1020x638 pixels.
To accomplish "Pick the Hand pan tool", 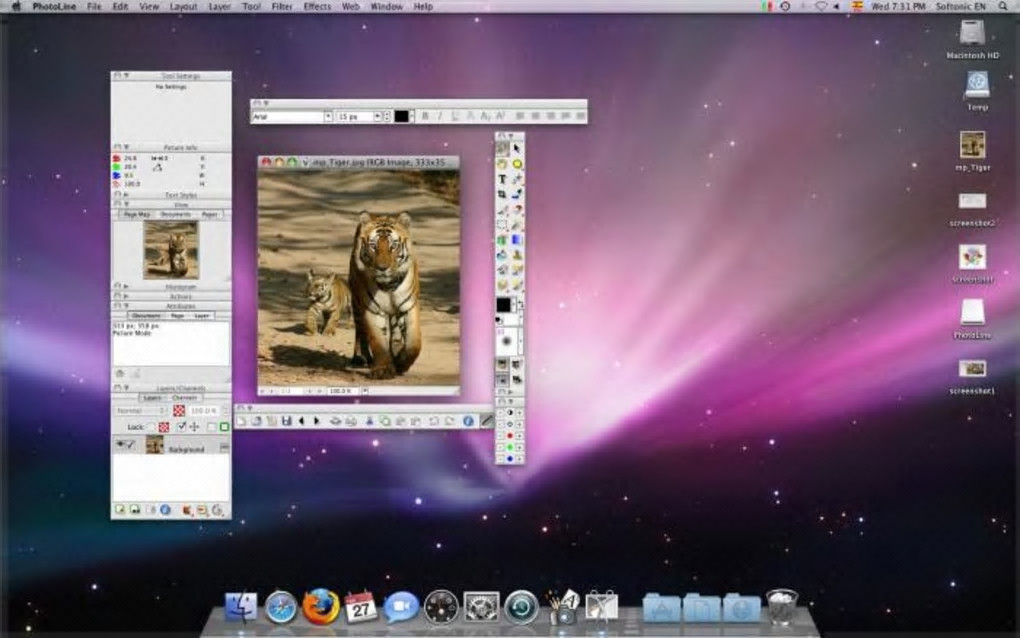I will [502, 164].
